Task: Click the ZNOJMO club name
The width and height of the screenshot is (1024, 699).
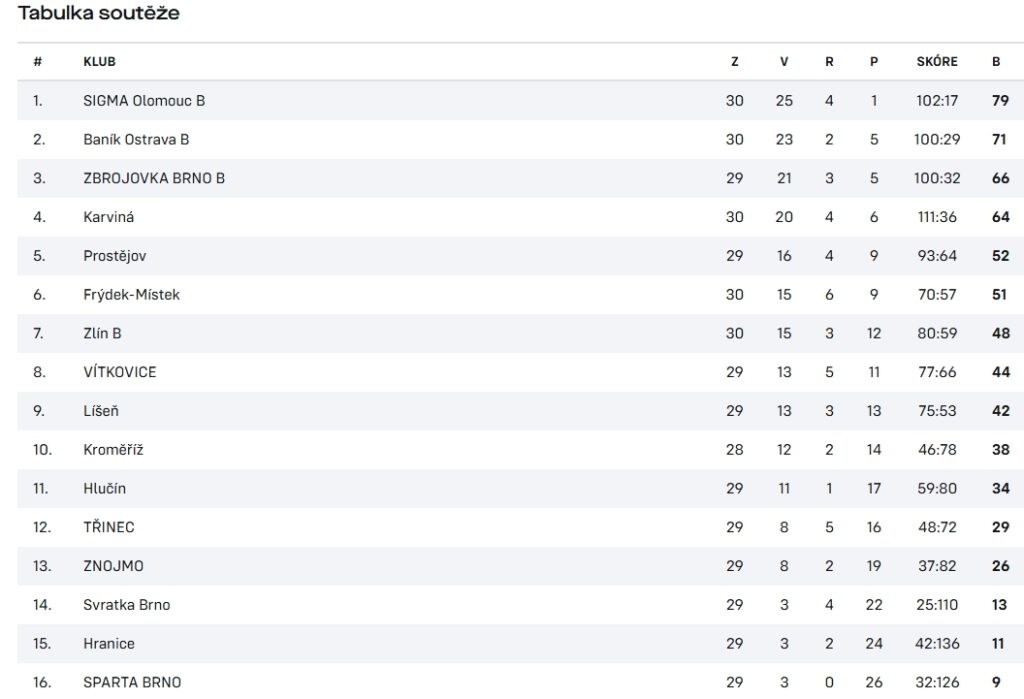Action: pyautogui.click(x=113, y=566)
